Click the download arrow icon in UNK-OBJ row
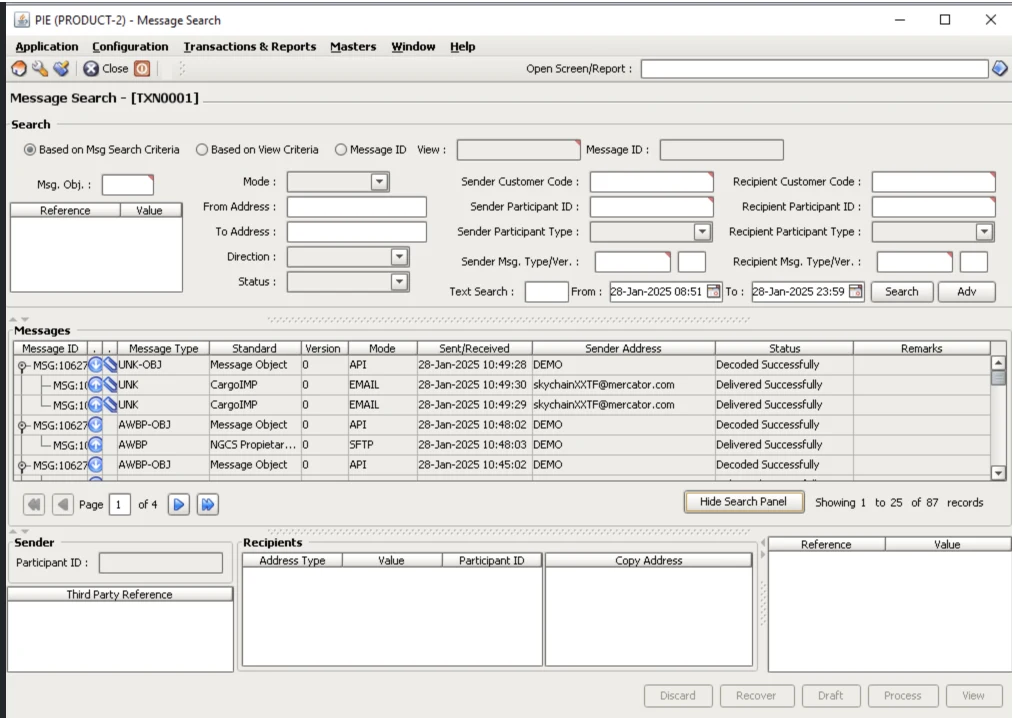This screenshot has height=718, width=1013. click(96, 364)
